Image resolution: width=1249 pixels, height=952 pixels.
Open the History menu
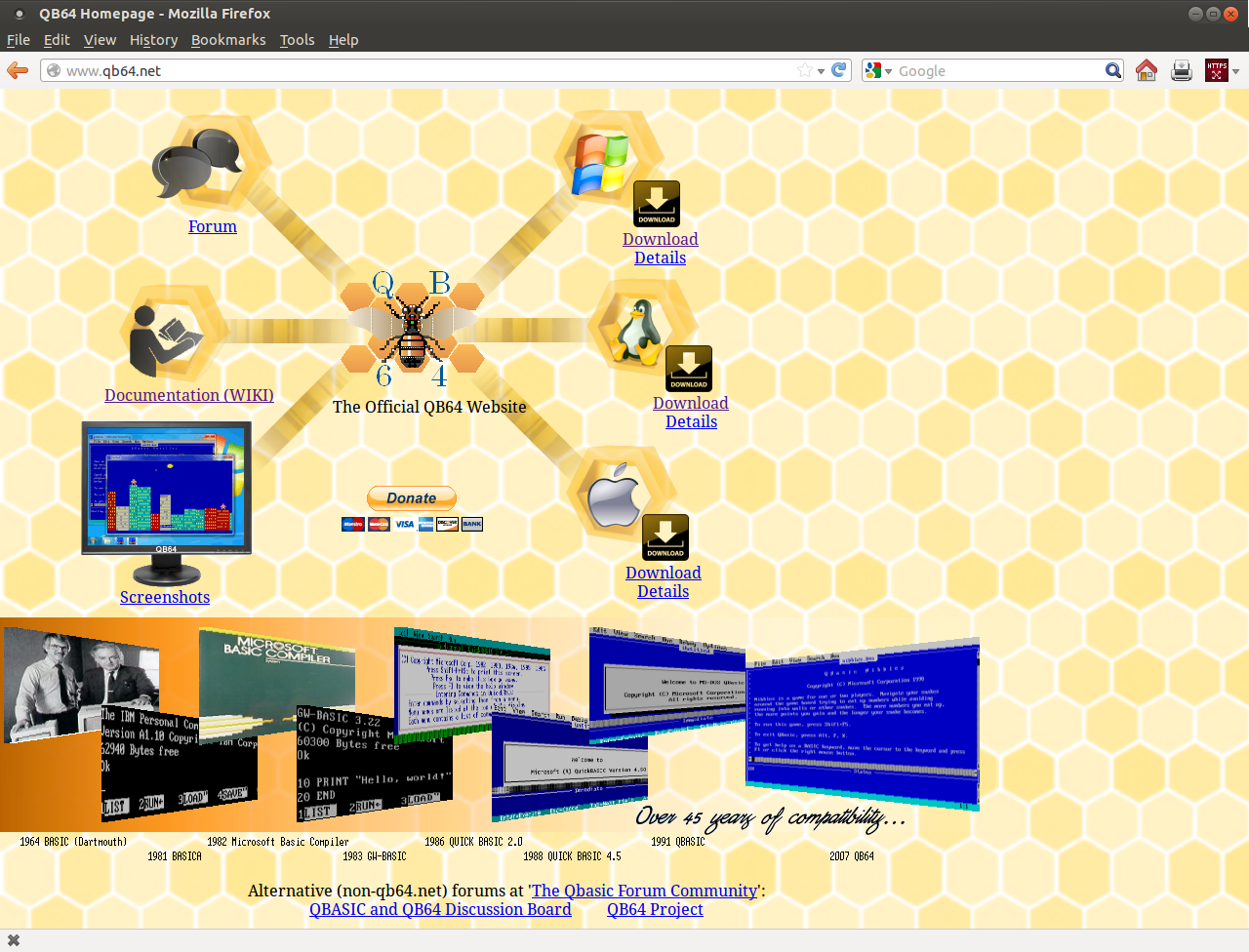point(153,40)
